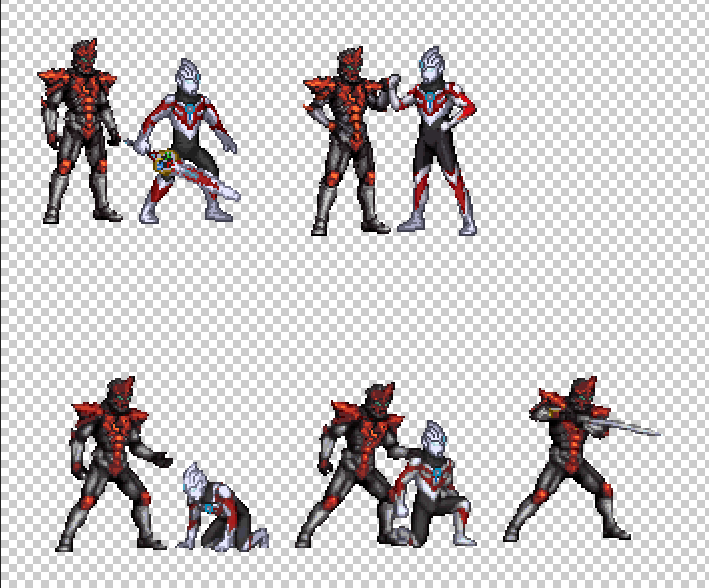The image size is (709, 588).
Task: Select the red monster sprite swinging a blade
Action: click(x=583, y=458)
